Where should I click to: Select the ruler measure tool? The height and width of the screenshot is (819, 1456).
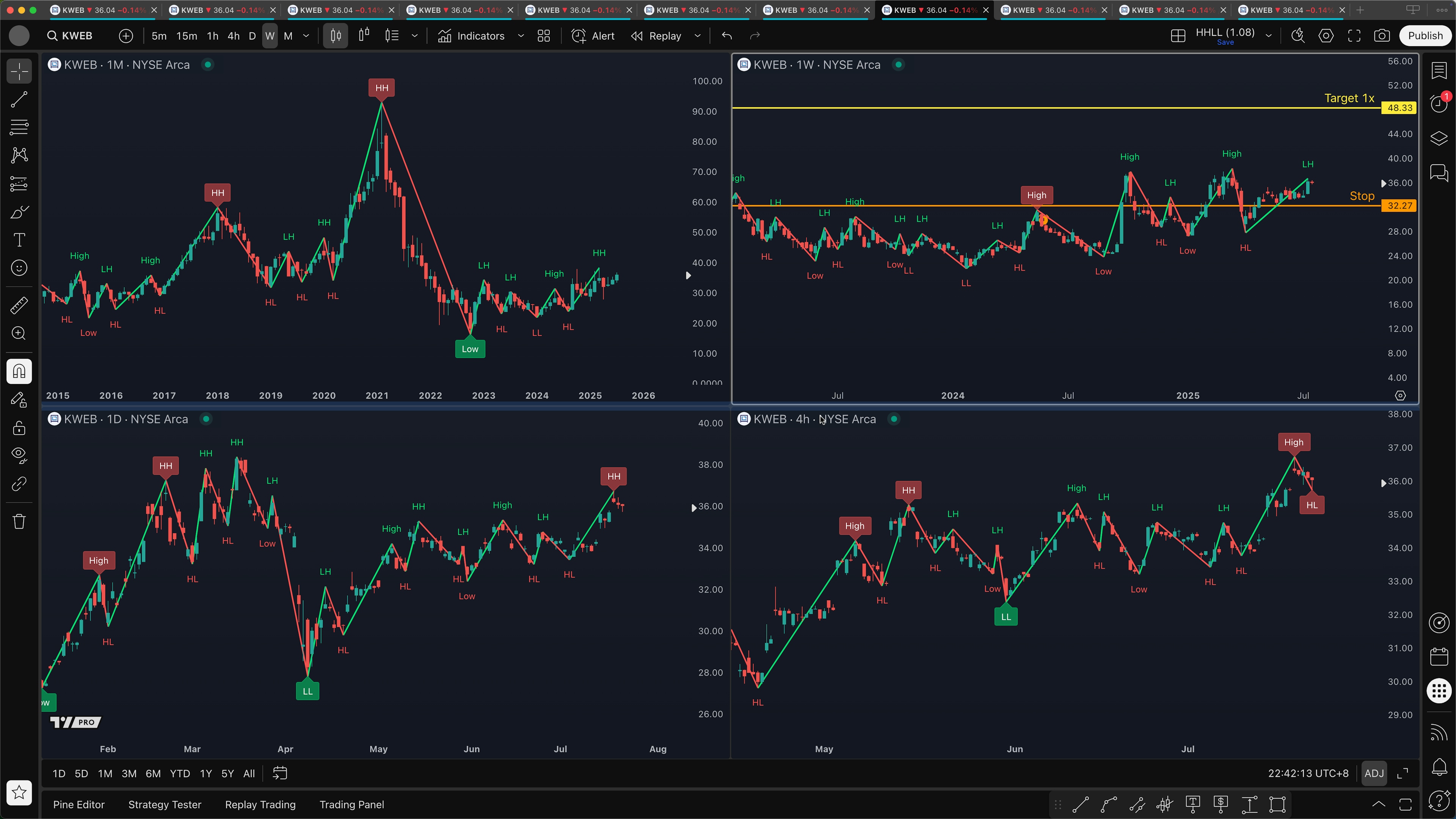click(19, 305)
